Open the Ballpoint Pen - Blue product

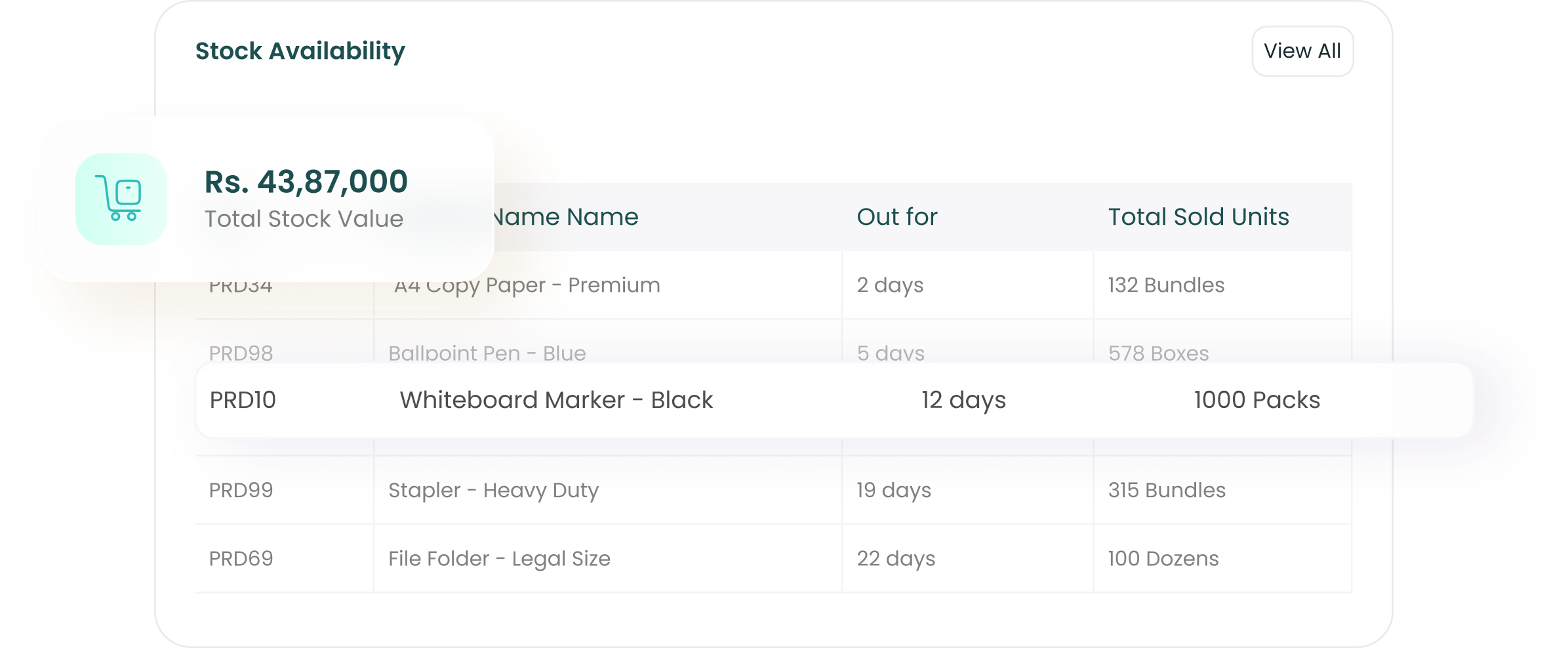[x=487, y=353]
